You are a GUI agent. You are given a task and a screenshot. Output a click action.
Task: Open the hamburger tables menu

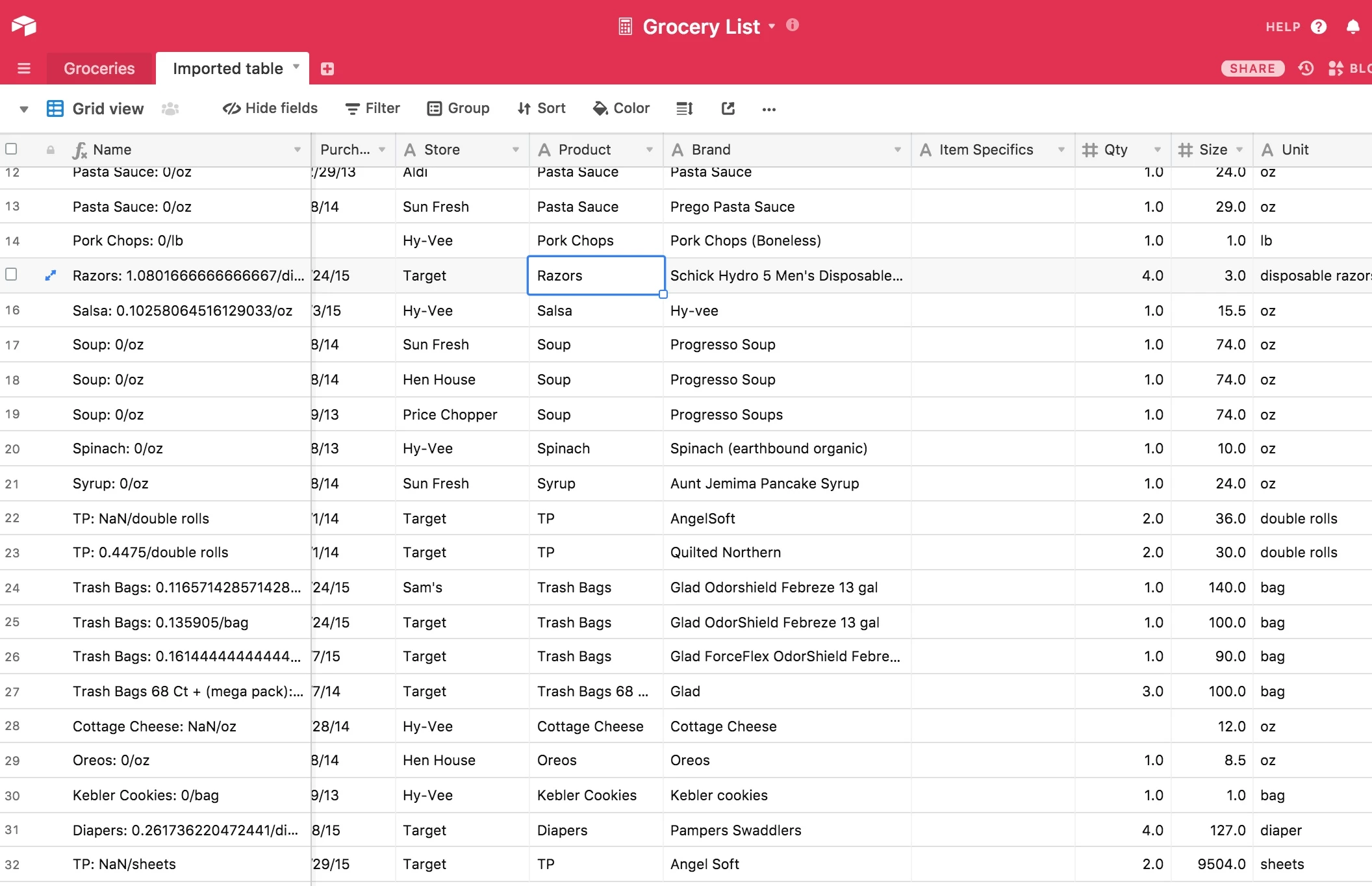(x=24, y=68)
